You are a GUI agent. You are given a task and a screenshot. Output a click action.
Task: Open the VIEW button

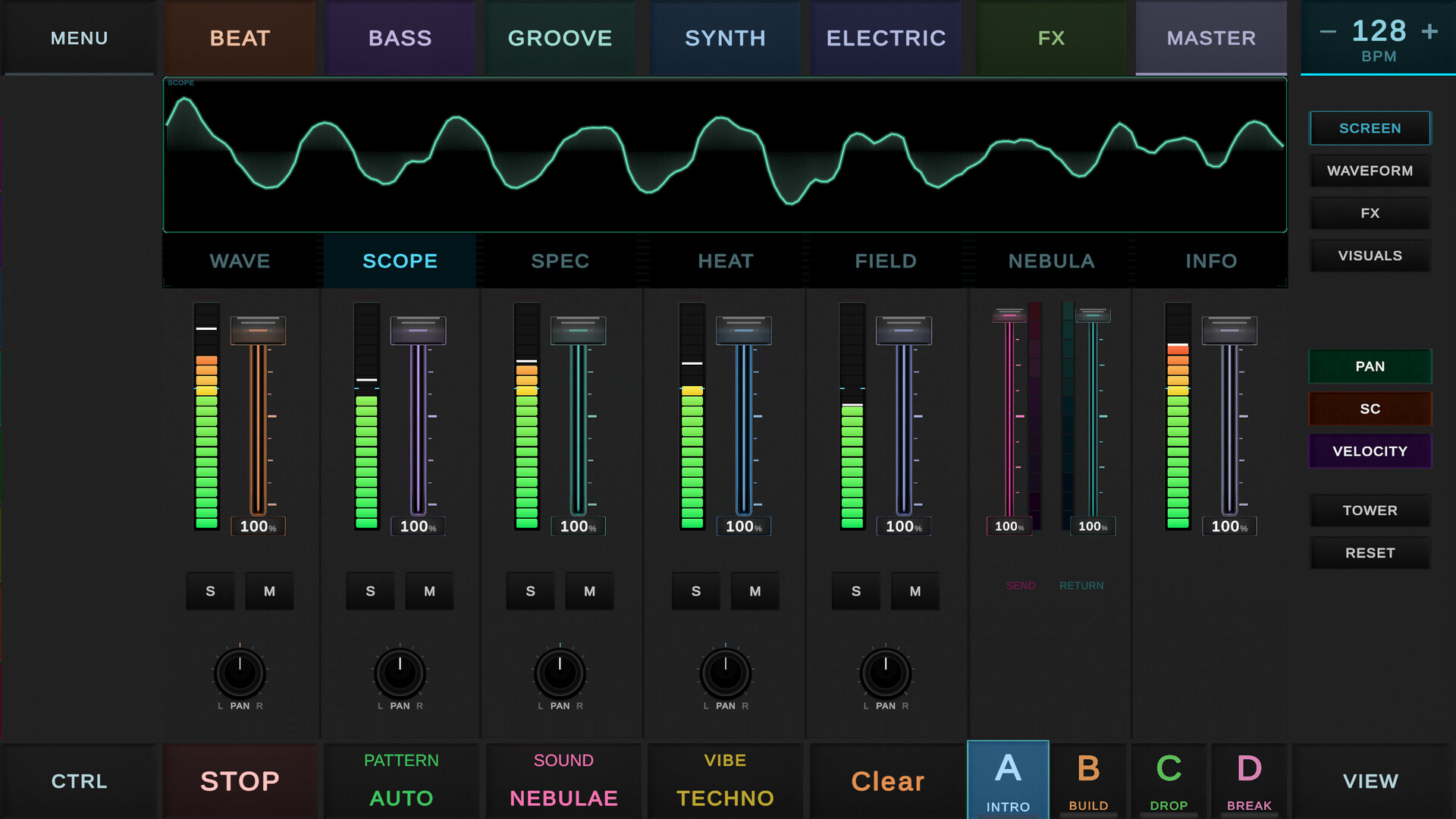click(1370, 781)
